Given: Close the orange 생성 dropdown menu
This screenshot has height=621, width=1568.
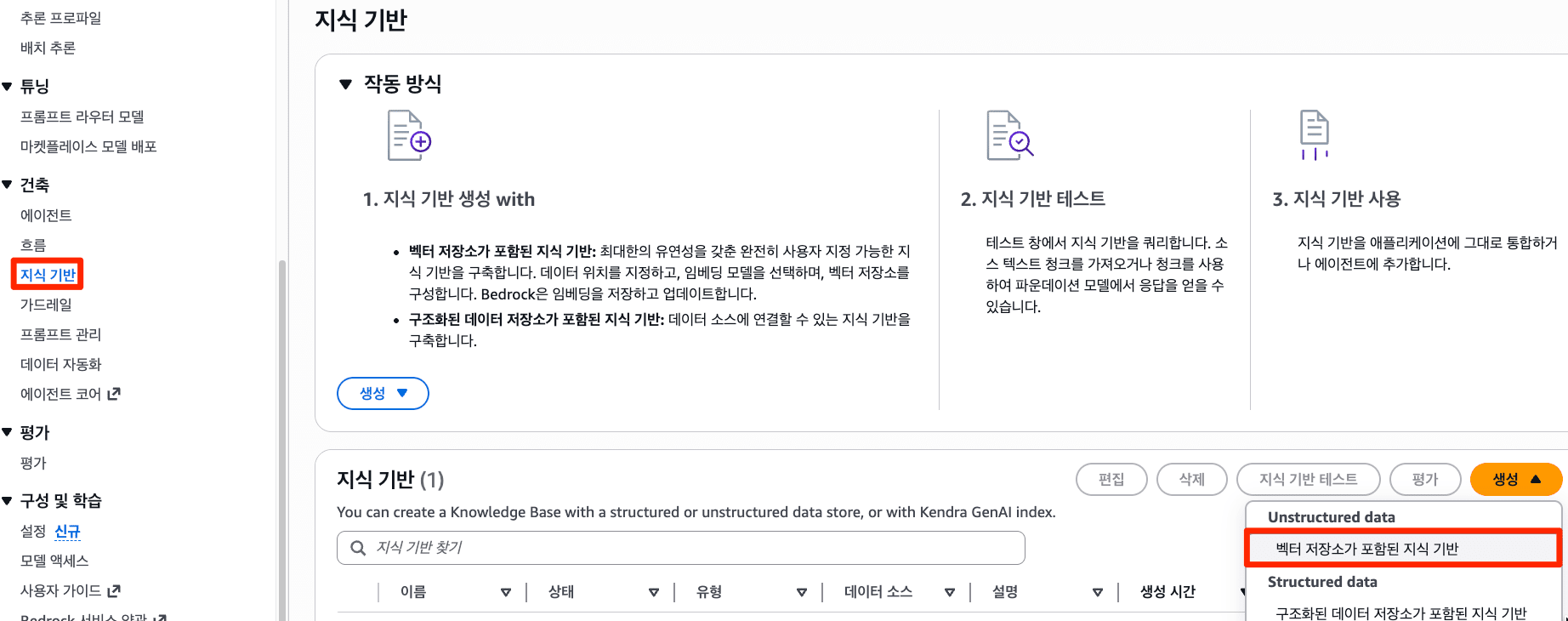Looking at the screenshot, I should (1515, 479).
